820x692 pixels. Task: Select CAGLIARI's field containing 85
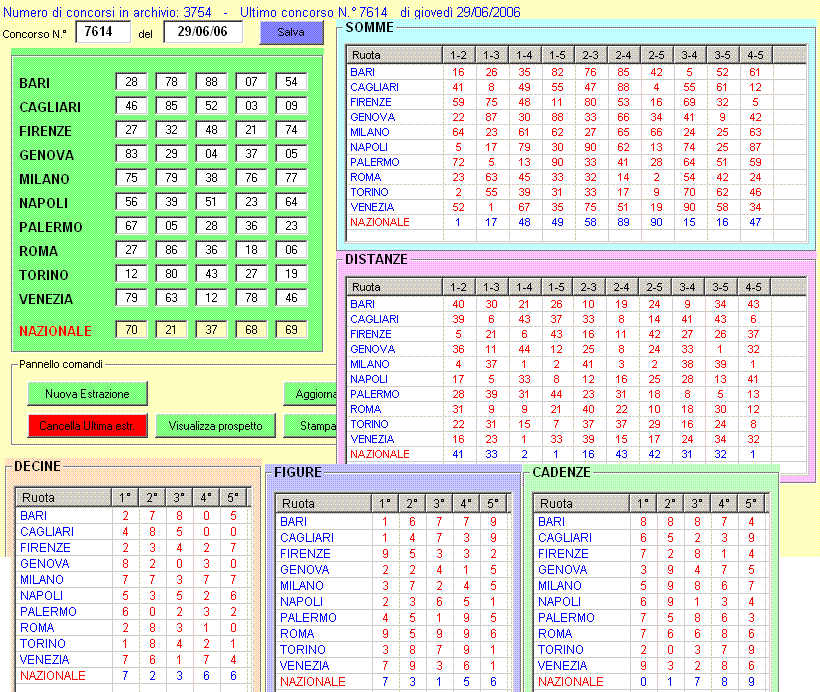click(x=172, y=106)
